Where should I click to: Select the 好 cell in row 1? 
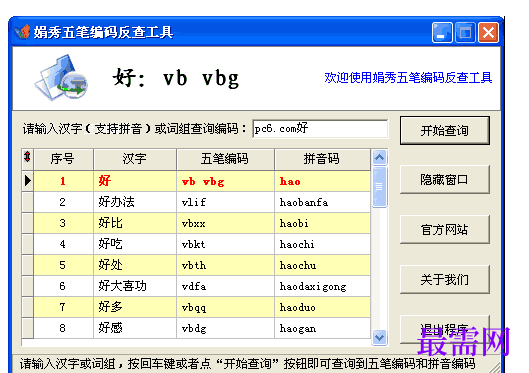(x=135, y=181)
